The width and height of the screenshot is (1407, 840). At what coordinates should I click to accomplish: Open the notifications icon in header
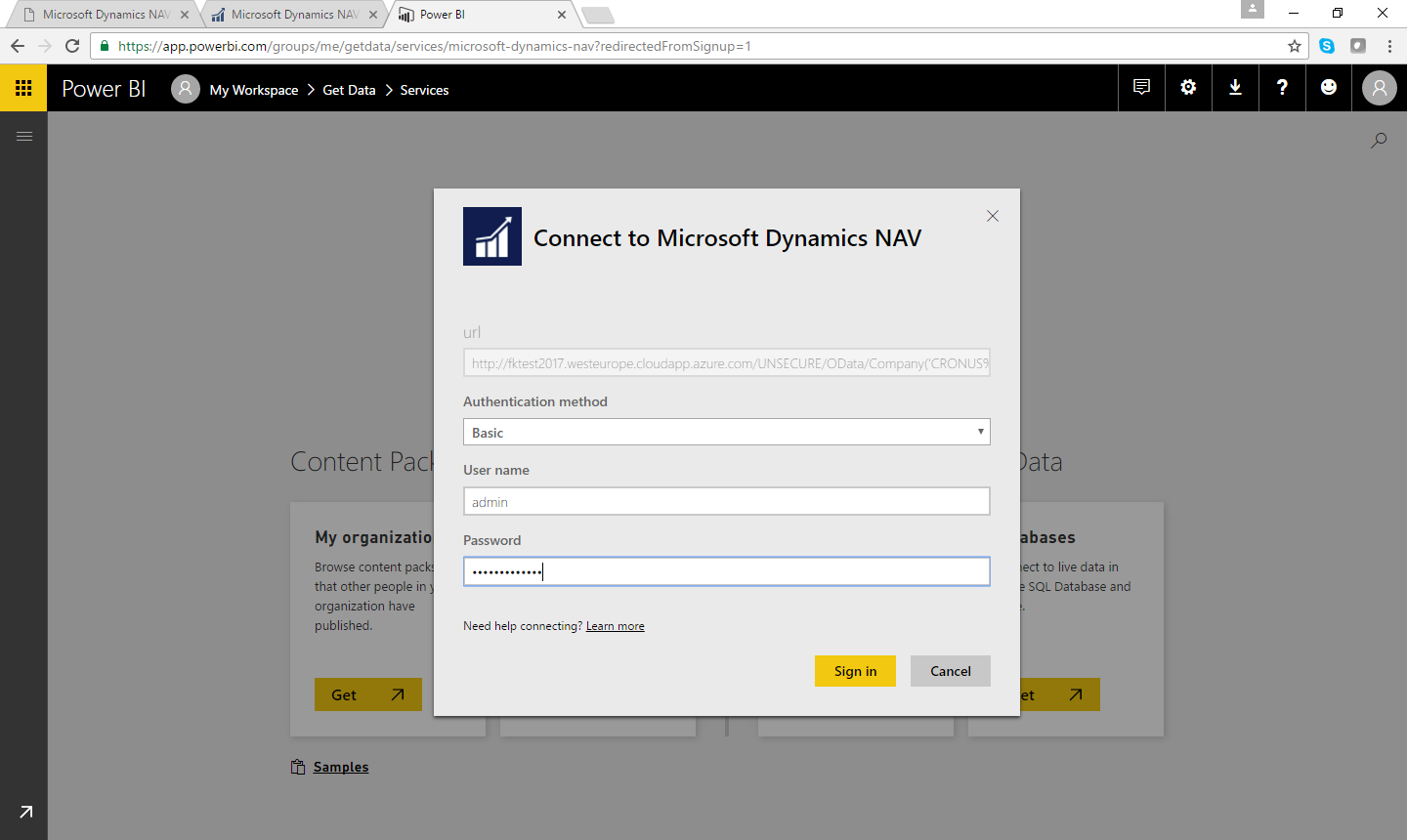point(1141,88)
